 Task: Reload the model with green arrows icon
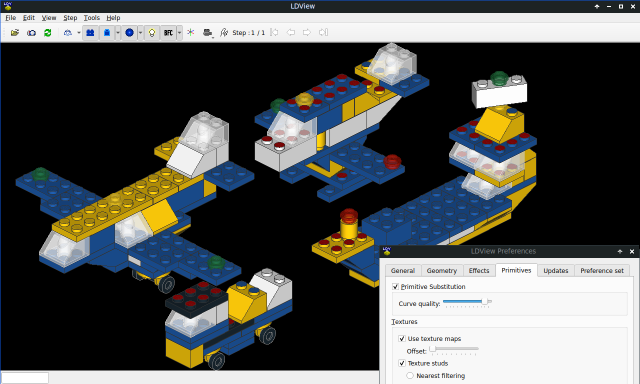[48, 33]
